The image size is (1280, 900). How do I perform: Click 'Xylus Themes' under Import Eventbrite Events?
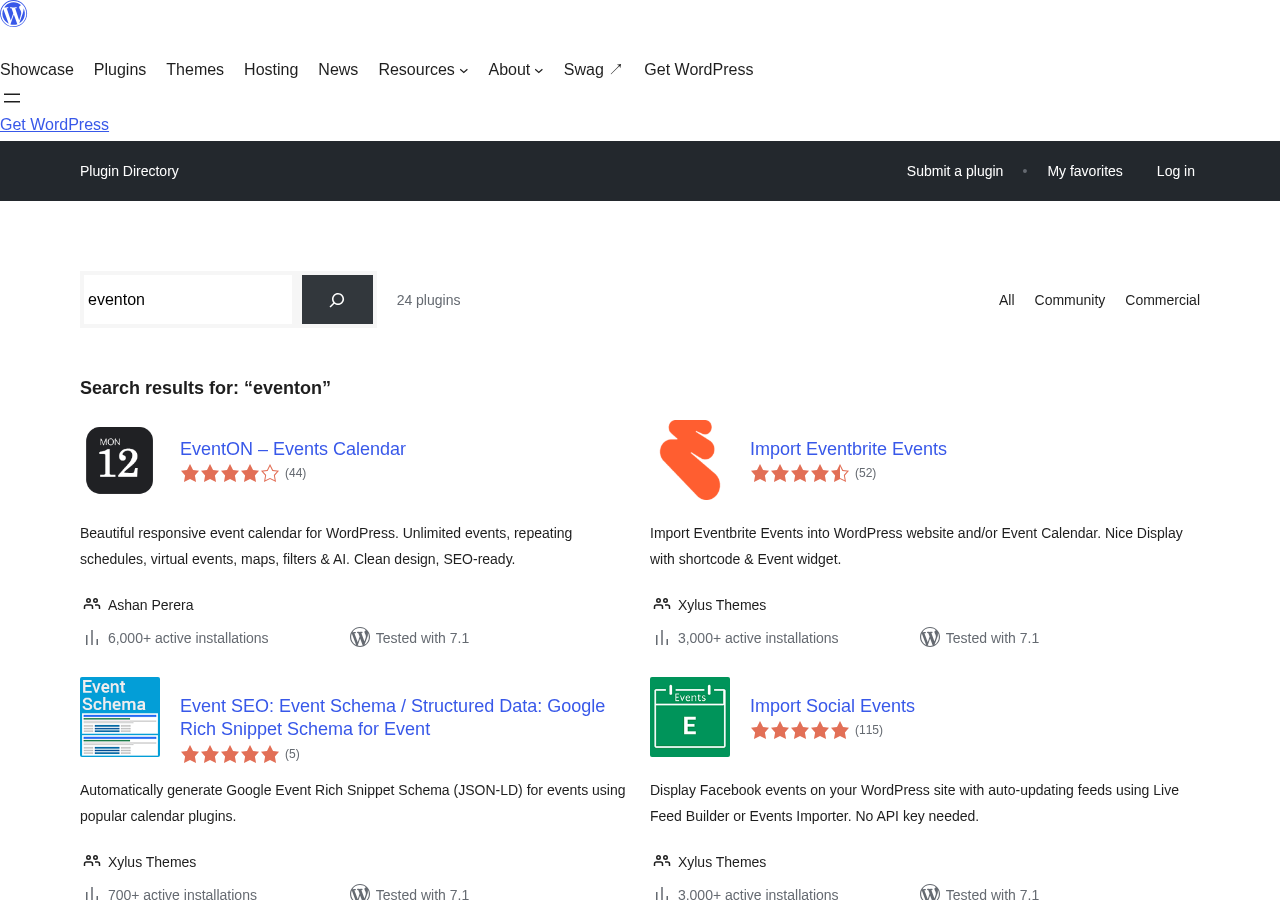(722, 605)
